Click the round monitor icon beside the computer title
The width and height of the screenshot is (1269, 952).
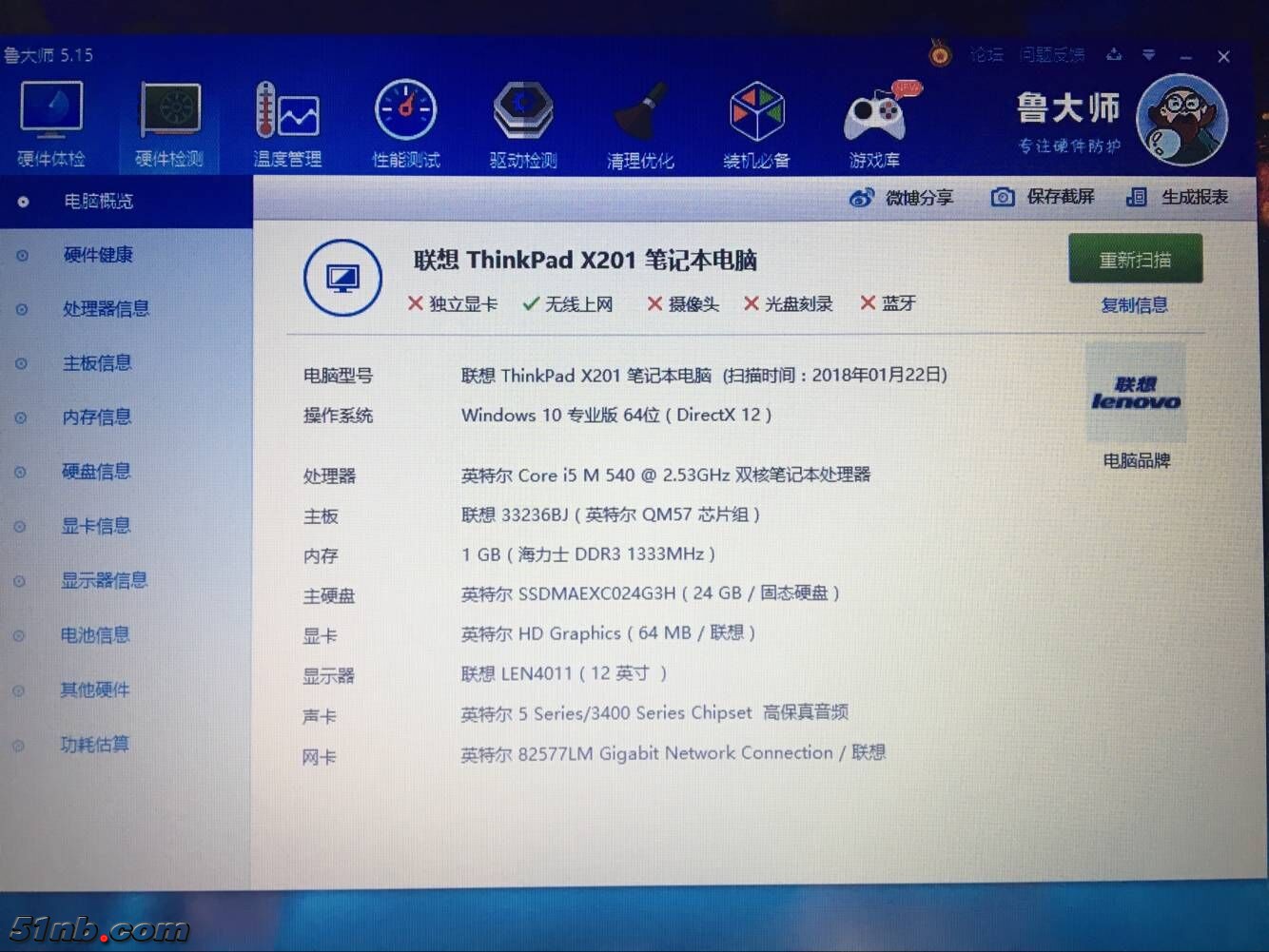tap(342, 278)
